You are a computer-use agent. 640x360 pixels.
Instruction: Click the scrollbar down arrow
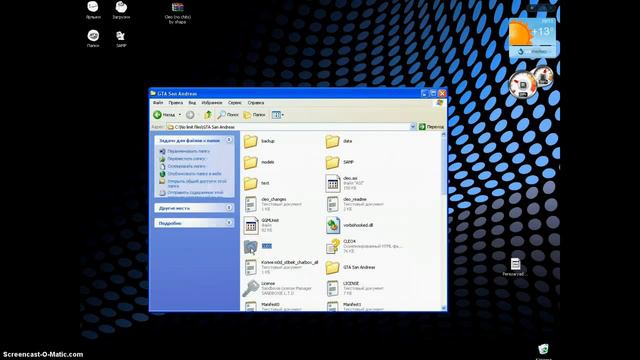coord(444,308)
